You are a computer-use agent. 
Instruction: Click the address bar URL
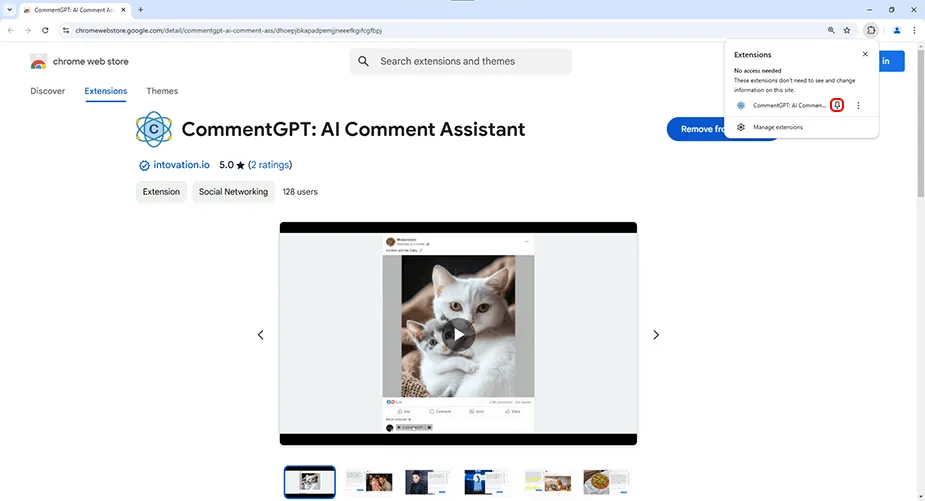[228, 31]
